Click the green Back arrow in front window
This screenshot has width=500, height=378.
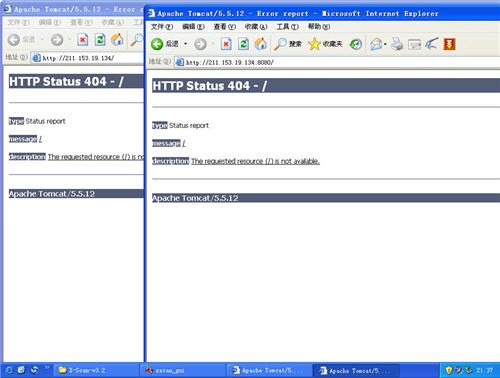(157, 44)
